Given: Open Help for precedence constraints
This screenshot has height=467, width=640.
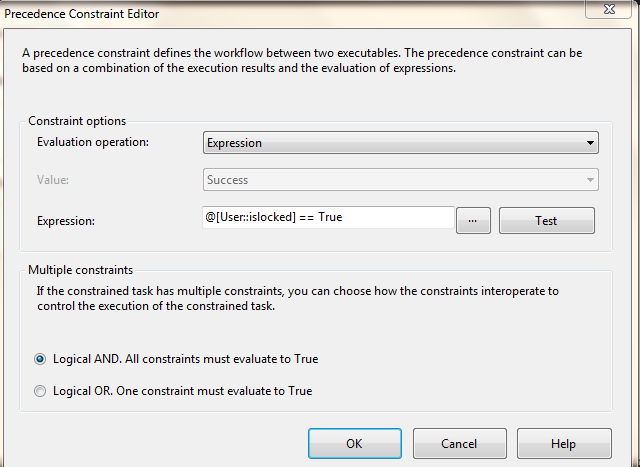Looking at the screenshot, I should coord(563,443).
